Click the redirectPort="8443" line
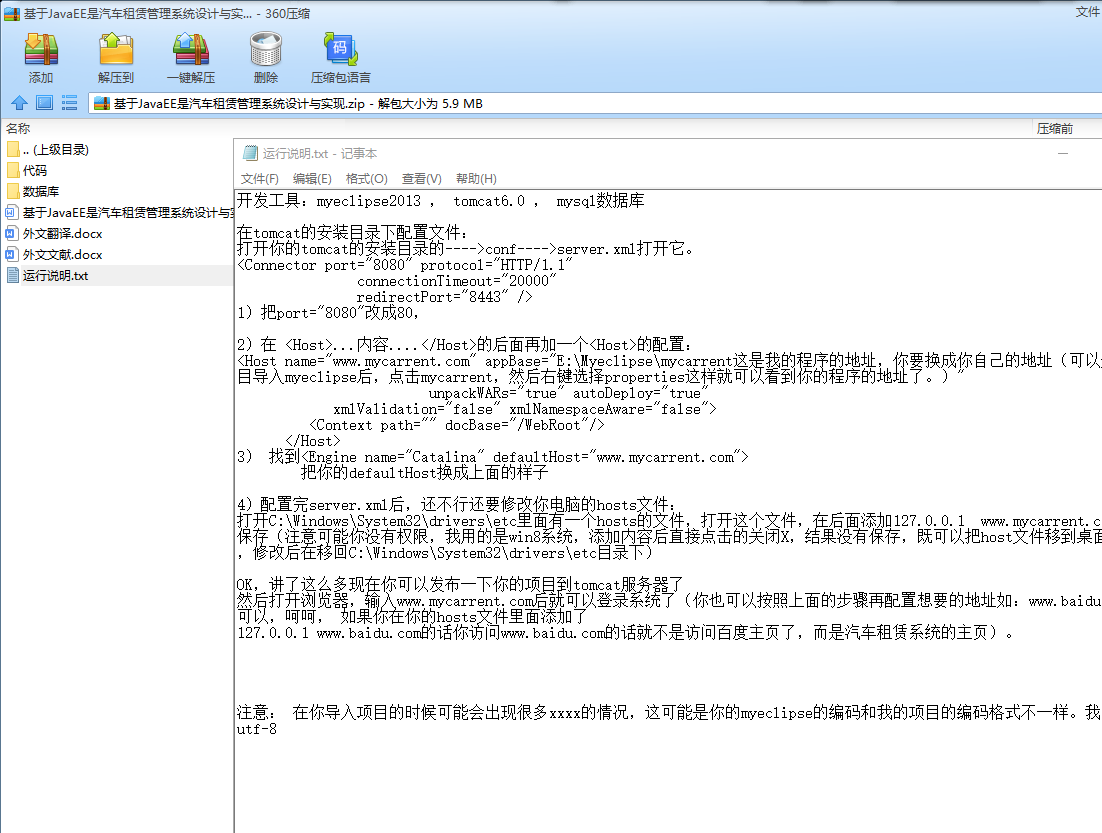The image size is (1102, 833). pos(444,297)
